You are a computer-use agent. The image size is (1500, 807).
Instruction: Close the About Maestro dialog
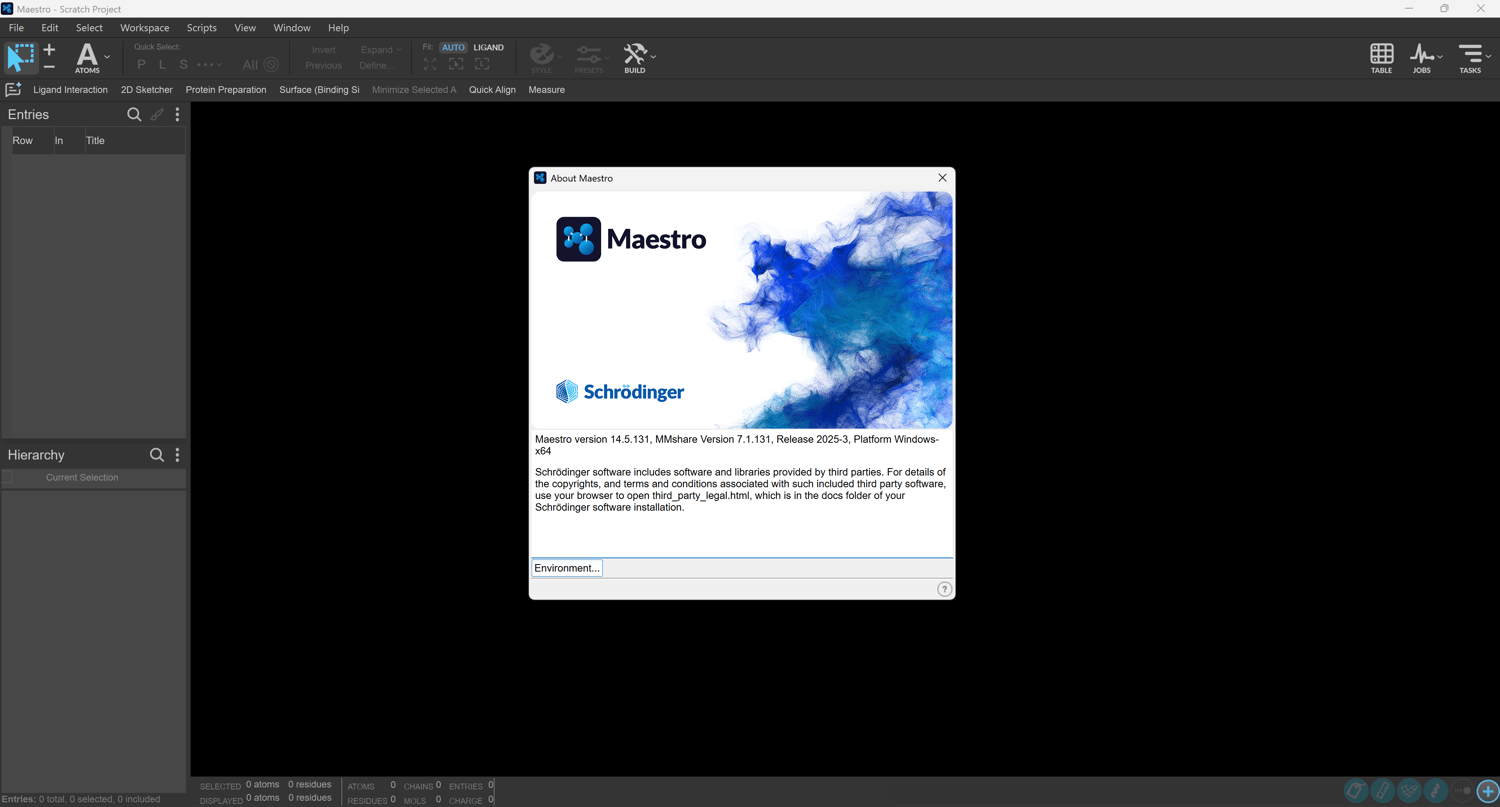pos(942,178)
